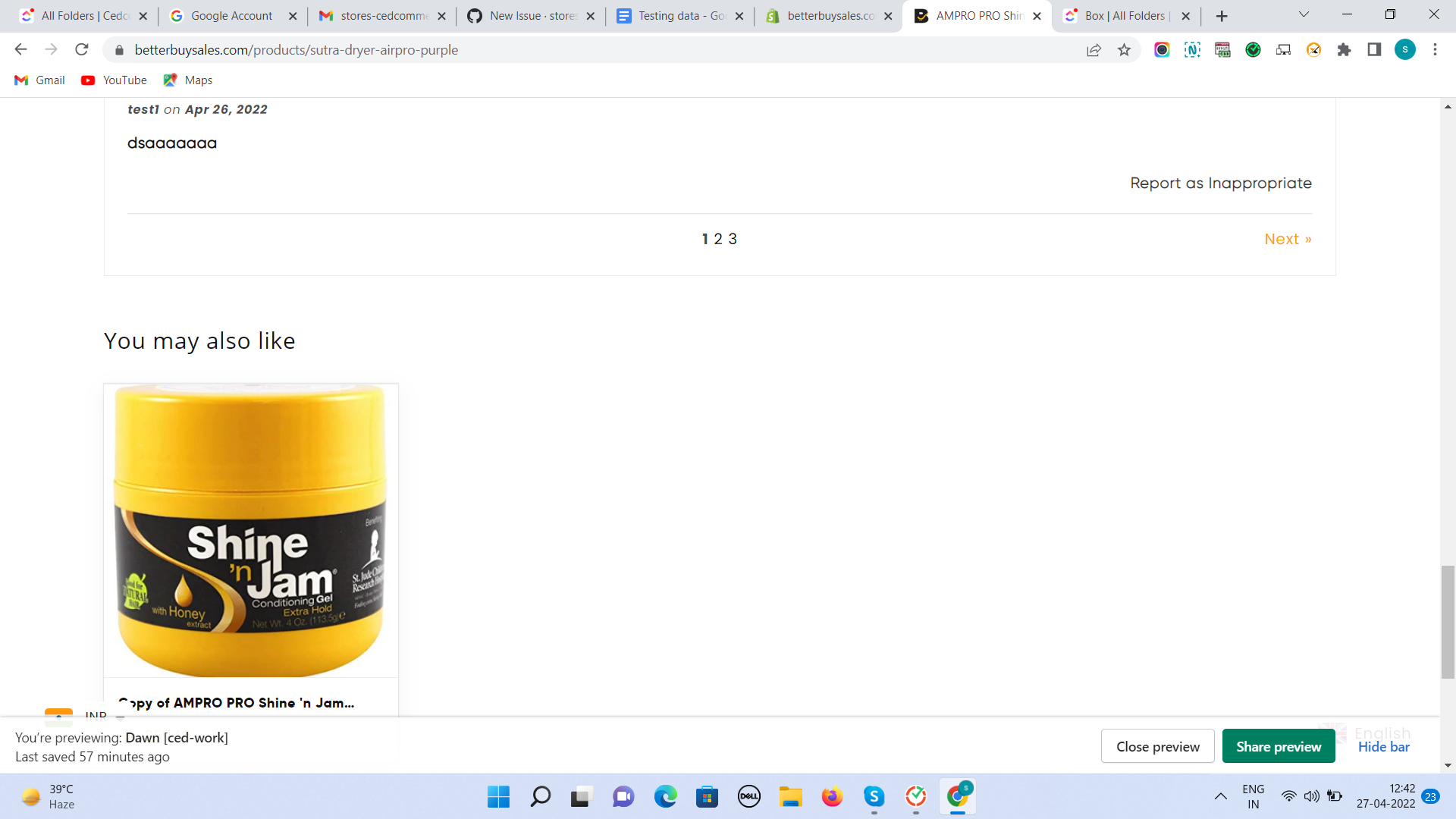Open the browser extensions puzzle icon
1456x819 pixels.
[x=1344, y=50]
